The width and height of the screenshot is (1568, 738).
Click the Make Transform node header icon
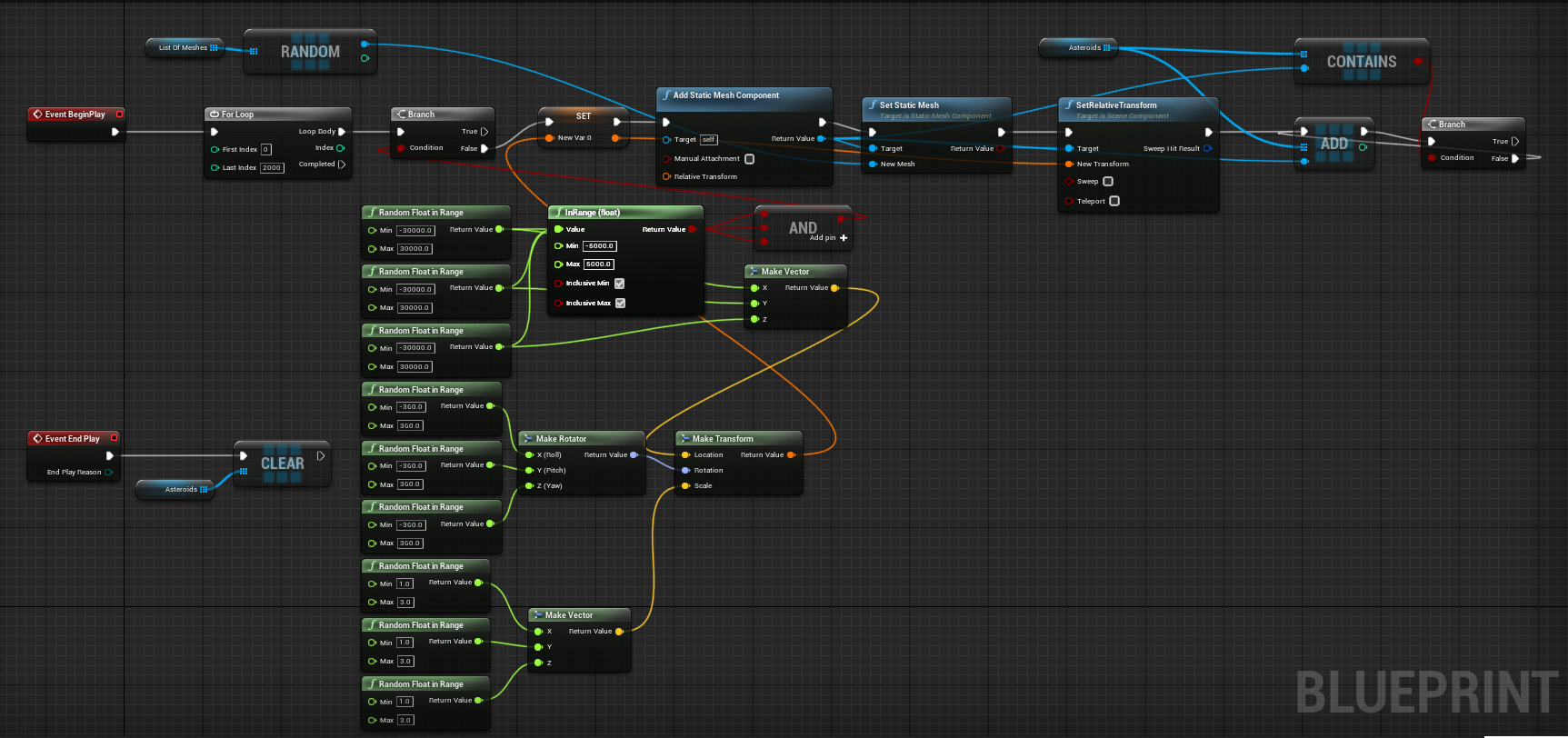[684, 439]
